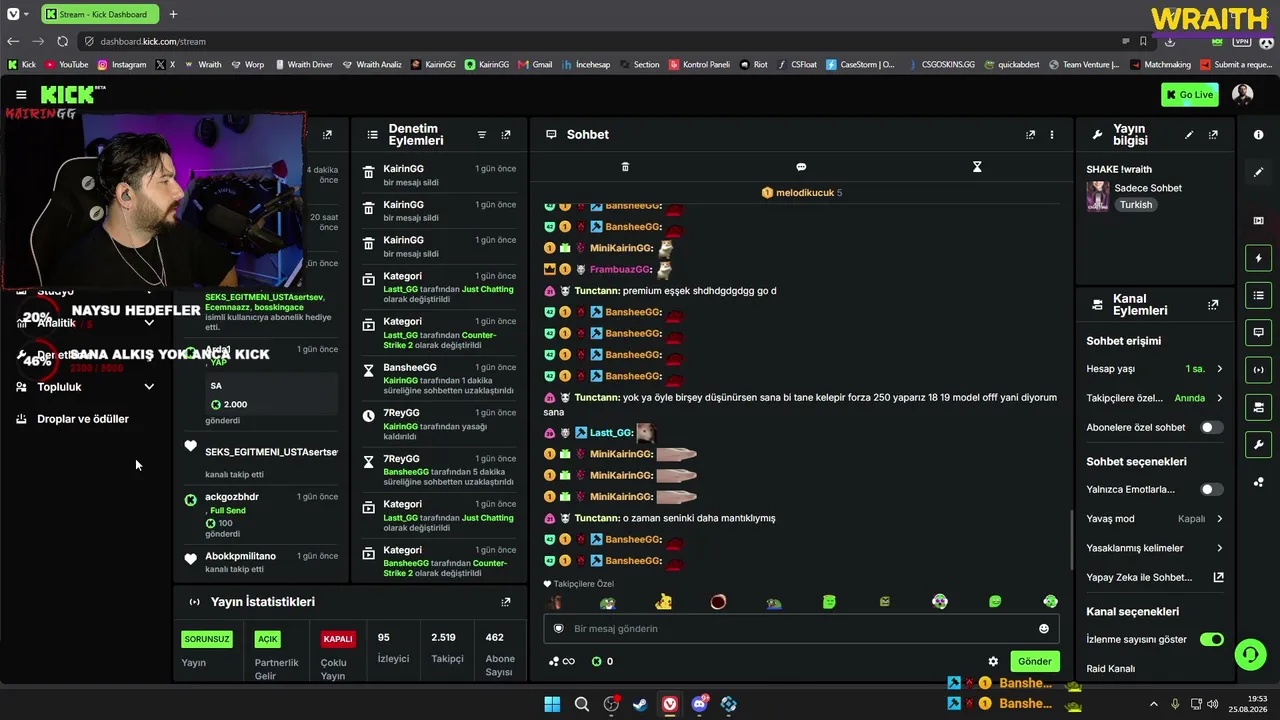Pop out the Kanal Eylemleri panel

tap(1213, 304)
